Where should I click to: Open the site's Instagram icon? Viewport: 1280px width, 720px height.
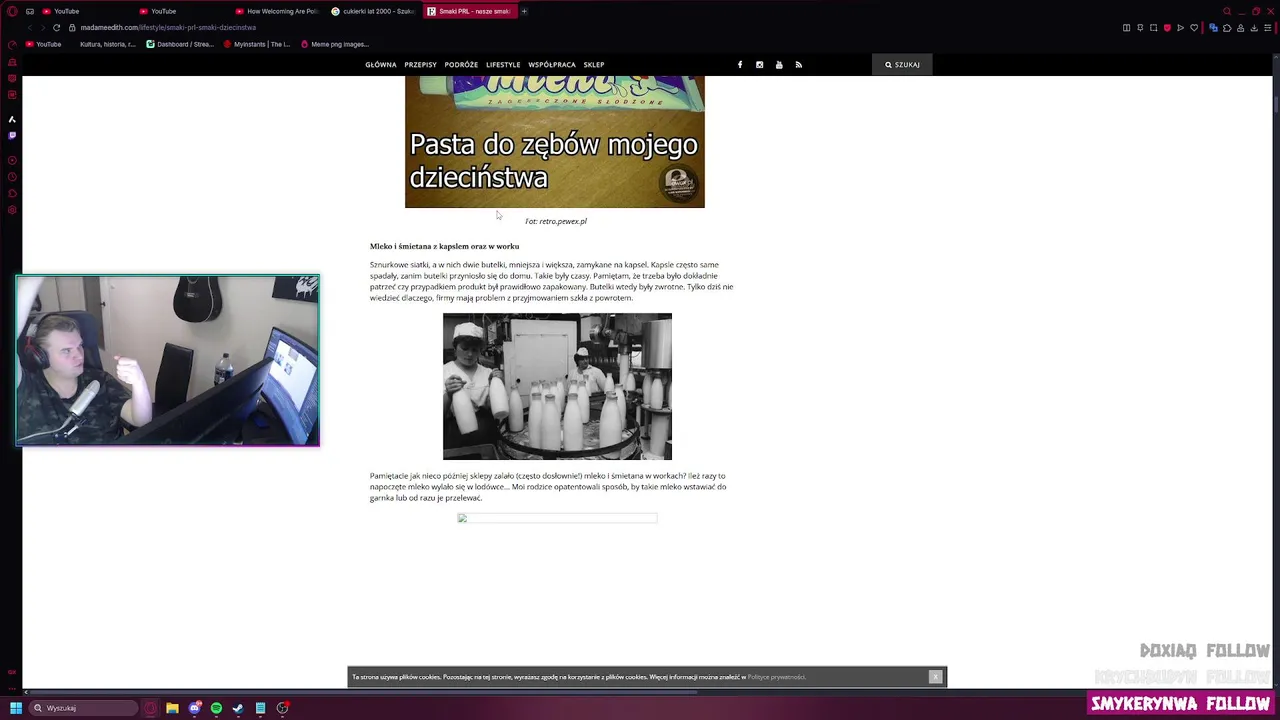pyautogui.click(x=760, y=65)
